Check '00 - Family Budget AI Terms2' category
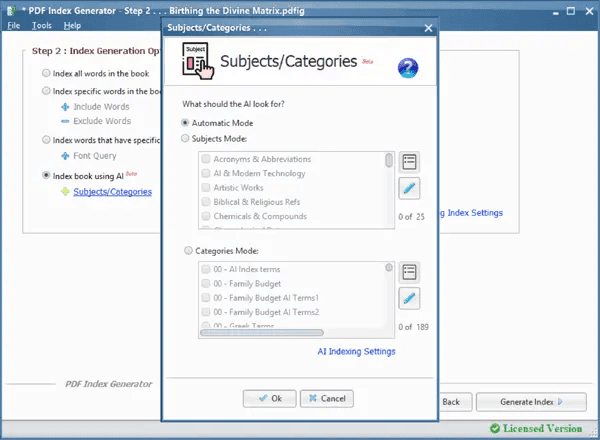 [206, 312]
